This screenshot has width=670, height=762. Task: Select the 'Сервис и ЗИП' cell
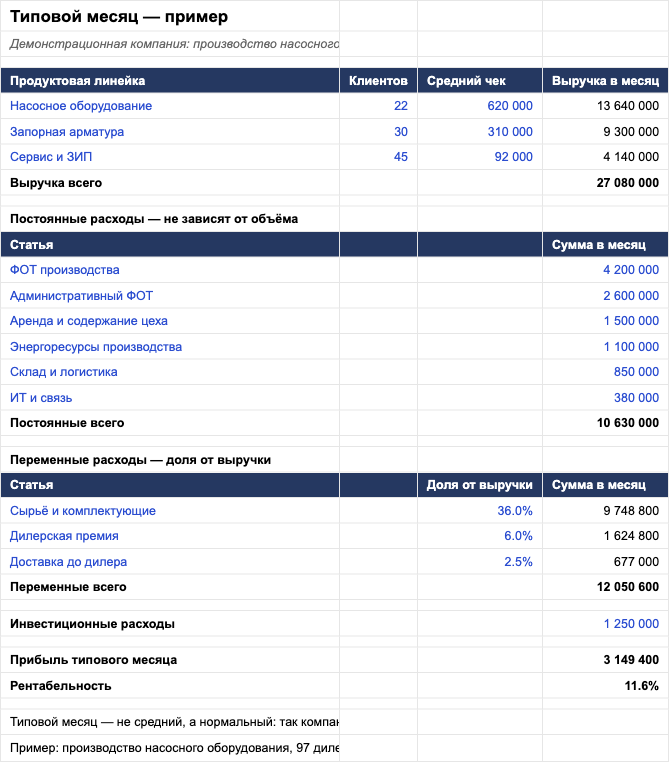pos(170,157)
